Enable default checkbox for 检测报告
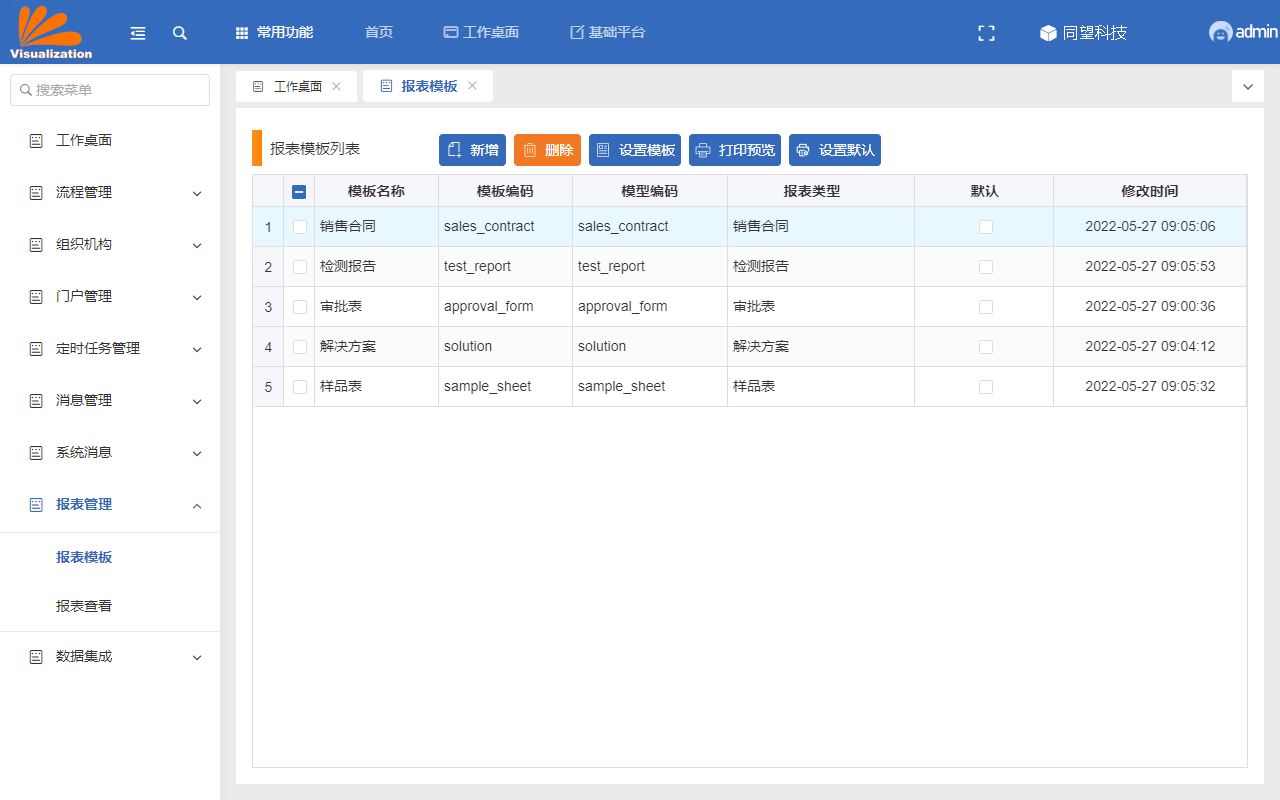The height and width of the screenshot is (800, 1280). point(986,267)
